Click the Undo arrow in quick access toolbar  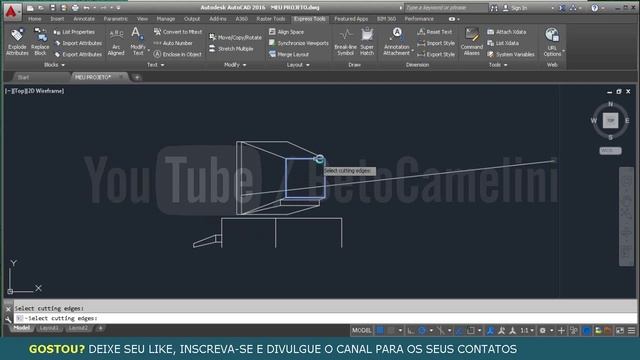pos(86,8)
